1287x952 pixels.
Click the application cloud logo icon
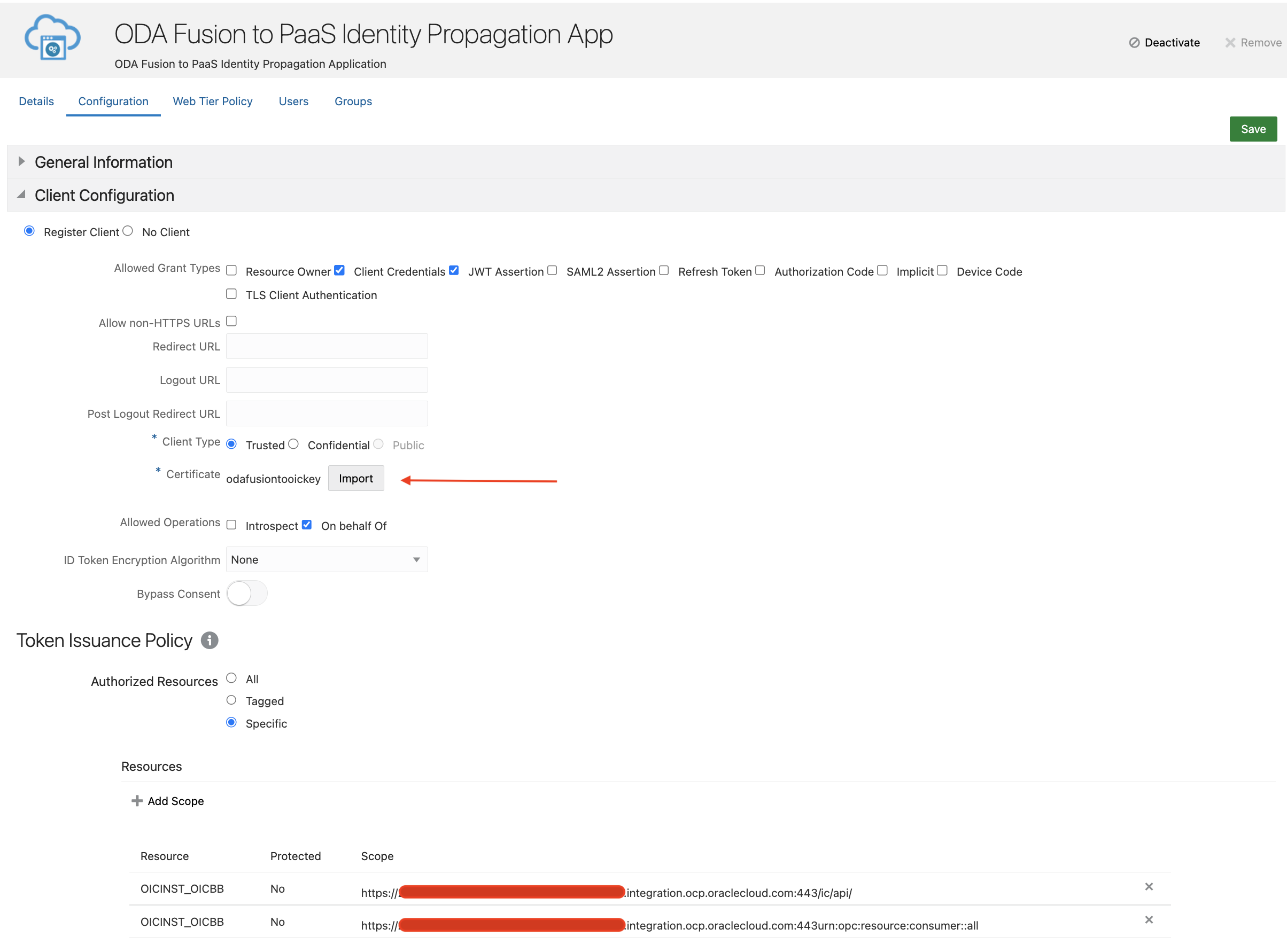pos(52,38)
